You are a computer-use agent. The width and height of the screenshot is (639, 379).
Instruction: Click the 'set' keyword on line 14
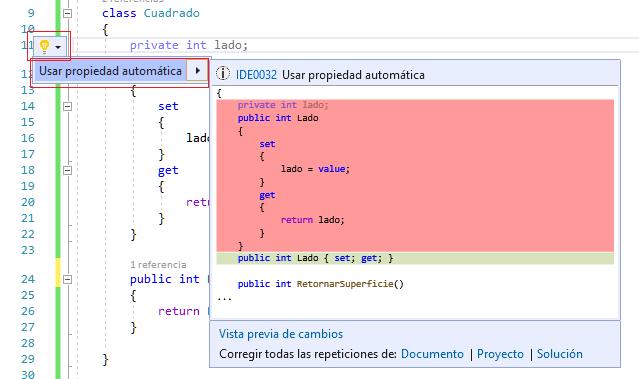pyautogui.click(x=168, y=106)
